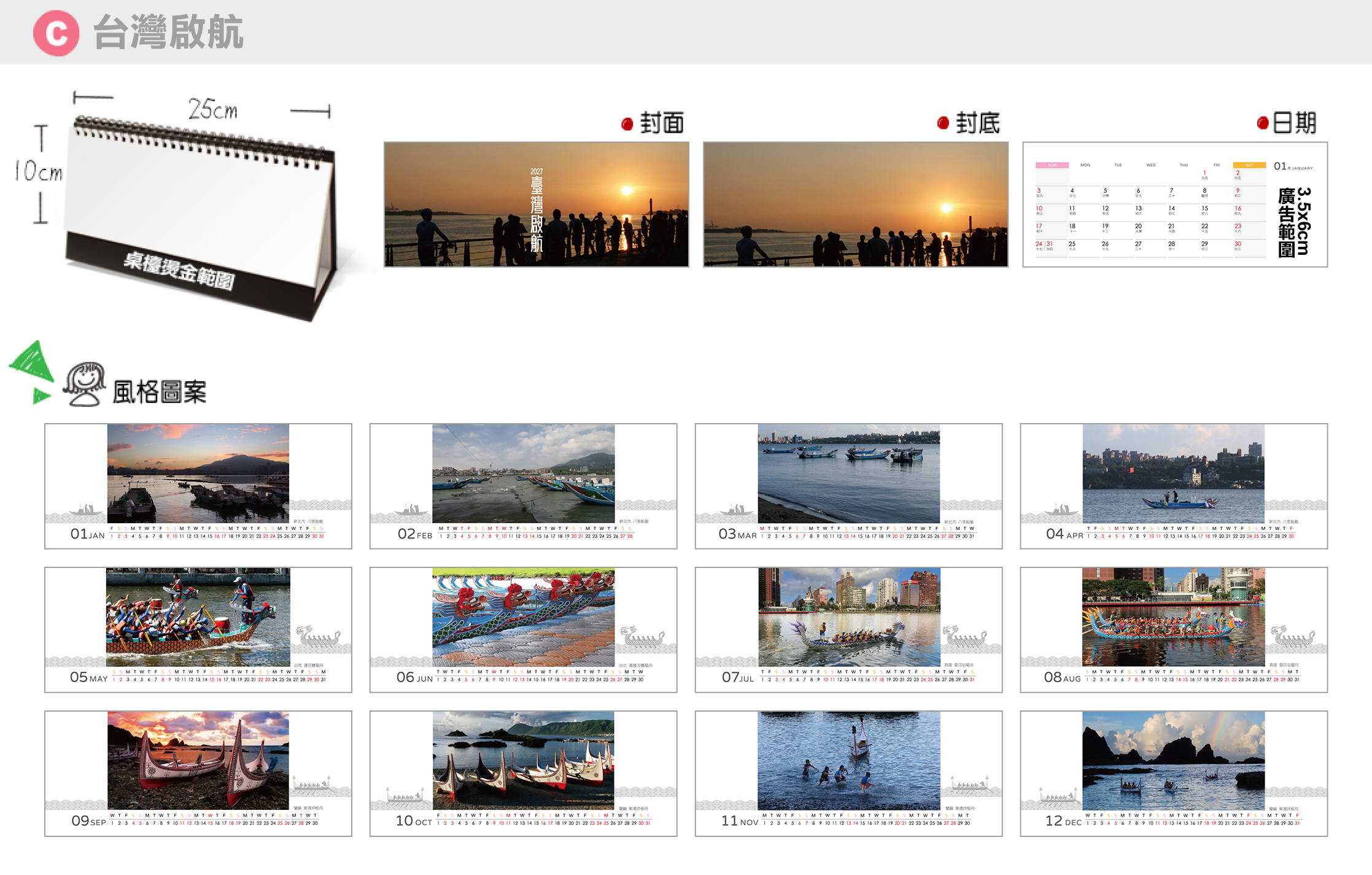Viewport: 1372px width, 875px height.
Task: Click the 09 SEP month label
Action: (x=89, y=821)
